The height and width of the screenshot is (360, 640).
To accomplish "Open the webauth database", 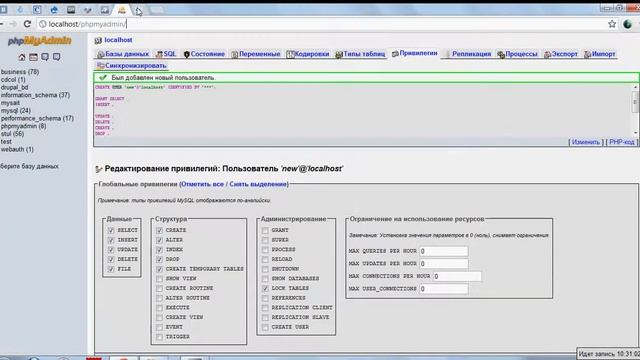I will 17,149.
